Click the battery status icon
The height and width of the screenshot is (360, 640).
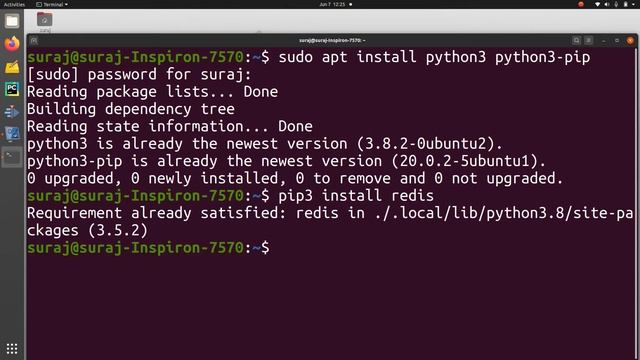625,4
